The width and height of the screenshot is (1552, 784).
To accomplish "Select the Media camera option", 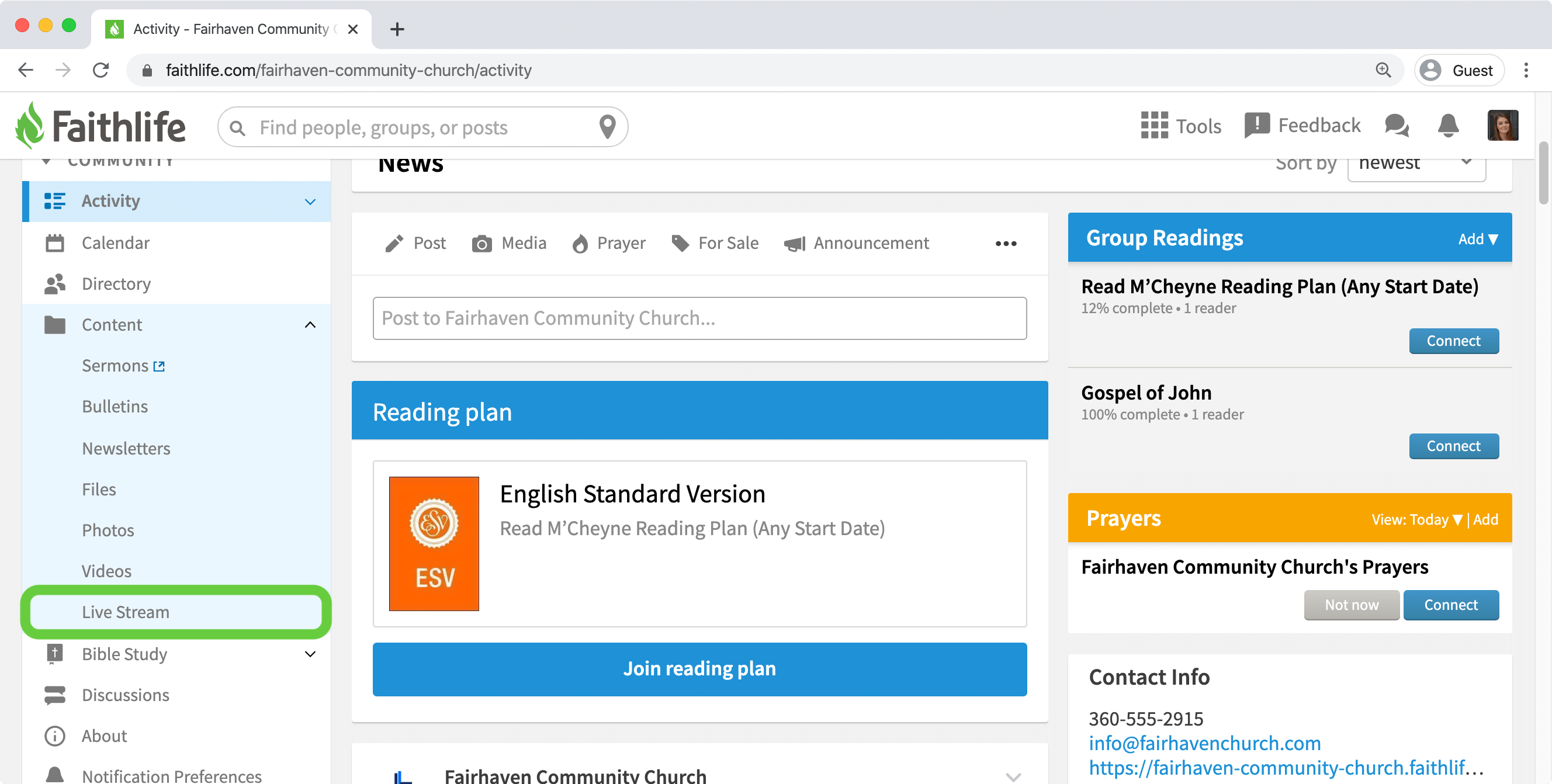I will (x=509, y=243).
